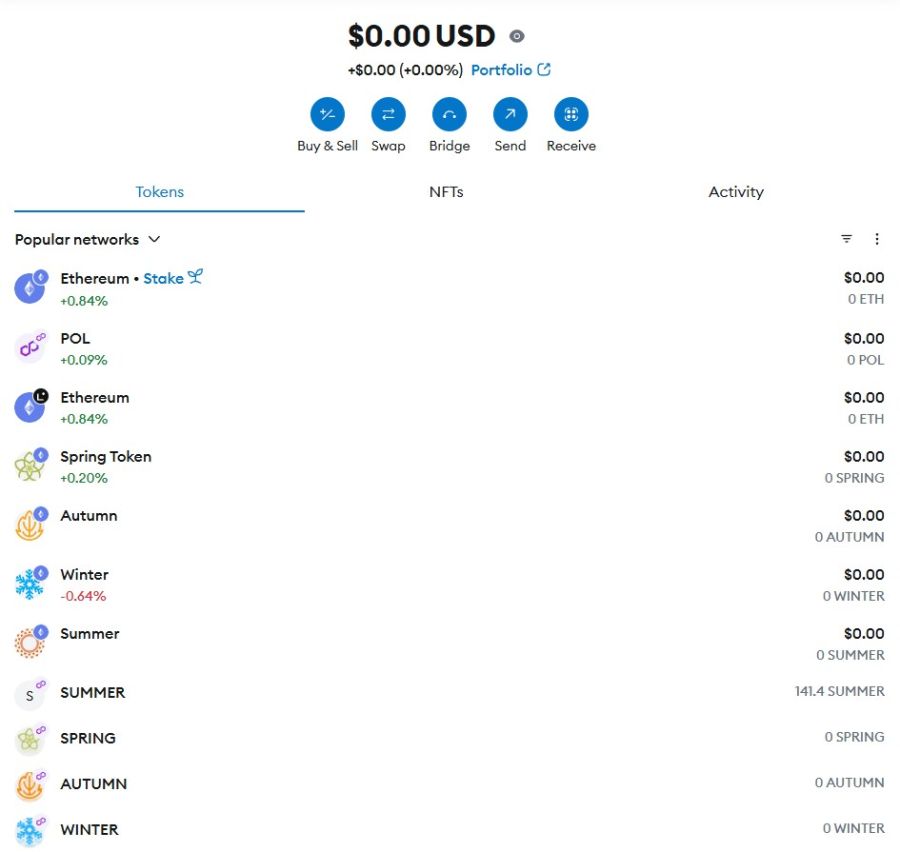Image resolution: width=900 pixels, height=852 pixels.
Task: Hide the balance with eye icon
Action: coord(517,37)
